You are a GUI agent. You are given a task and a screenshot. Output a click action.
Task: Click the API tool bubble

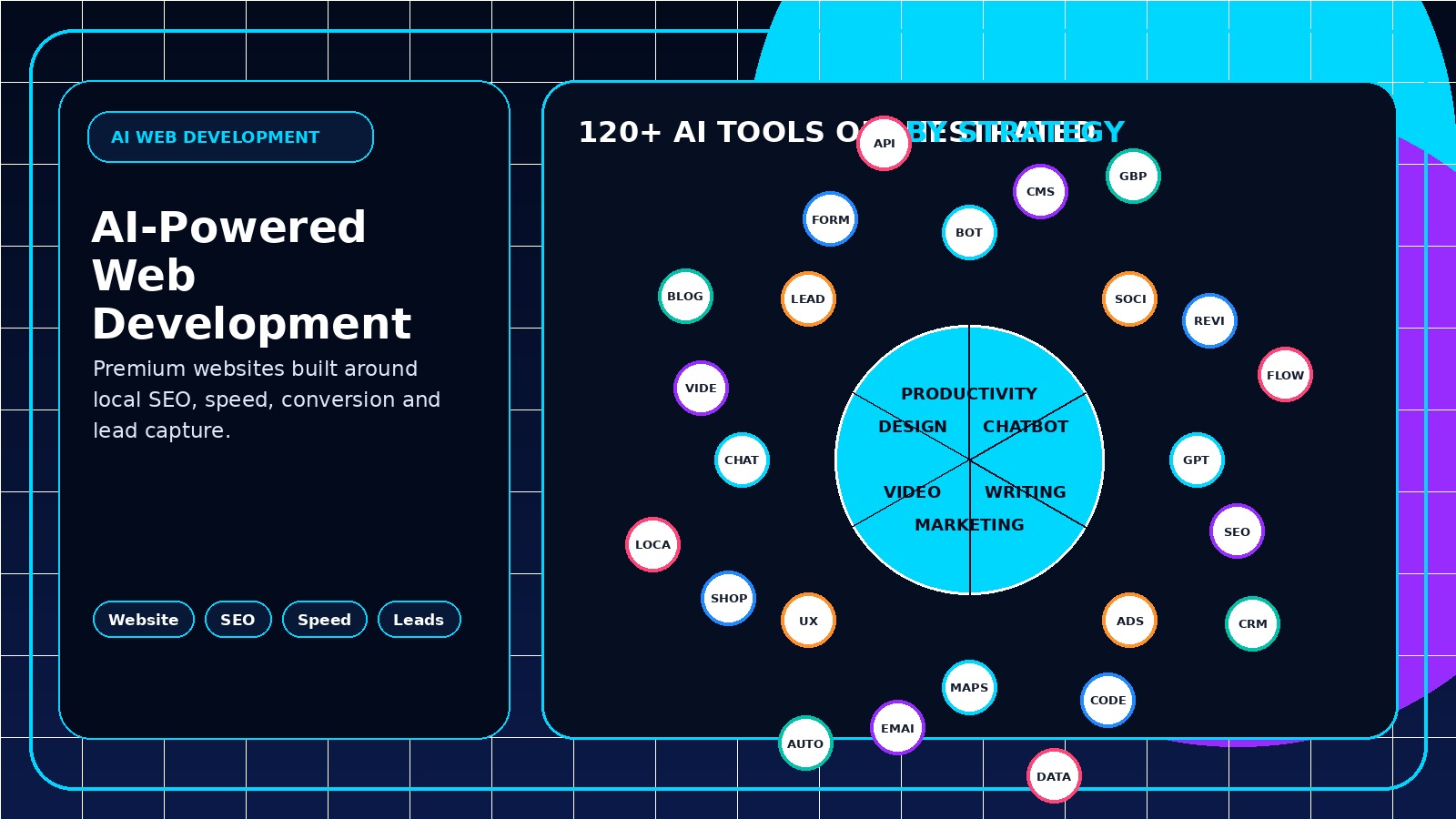(x=884, y=143)
